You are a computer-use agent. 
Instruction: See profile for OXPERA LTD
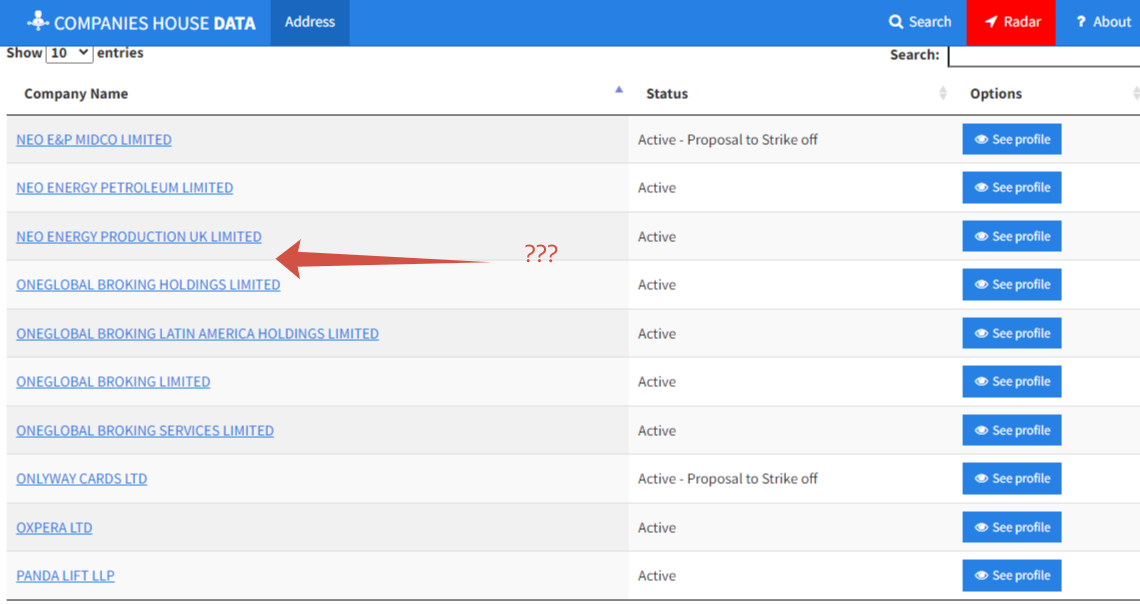[1011, 527]
